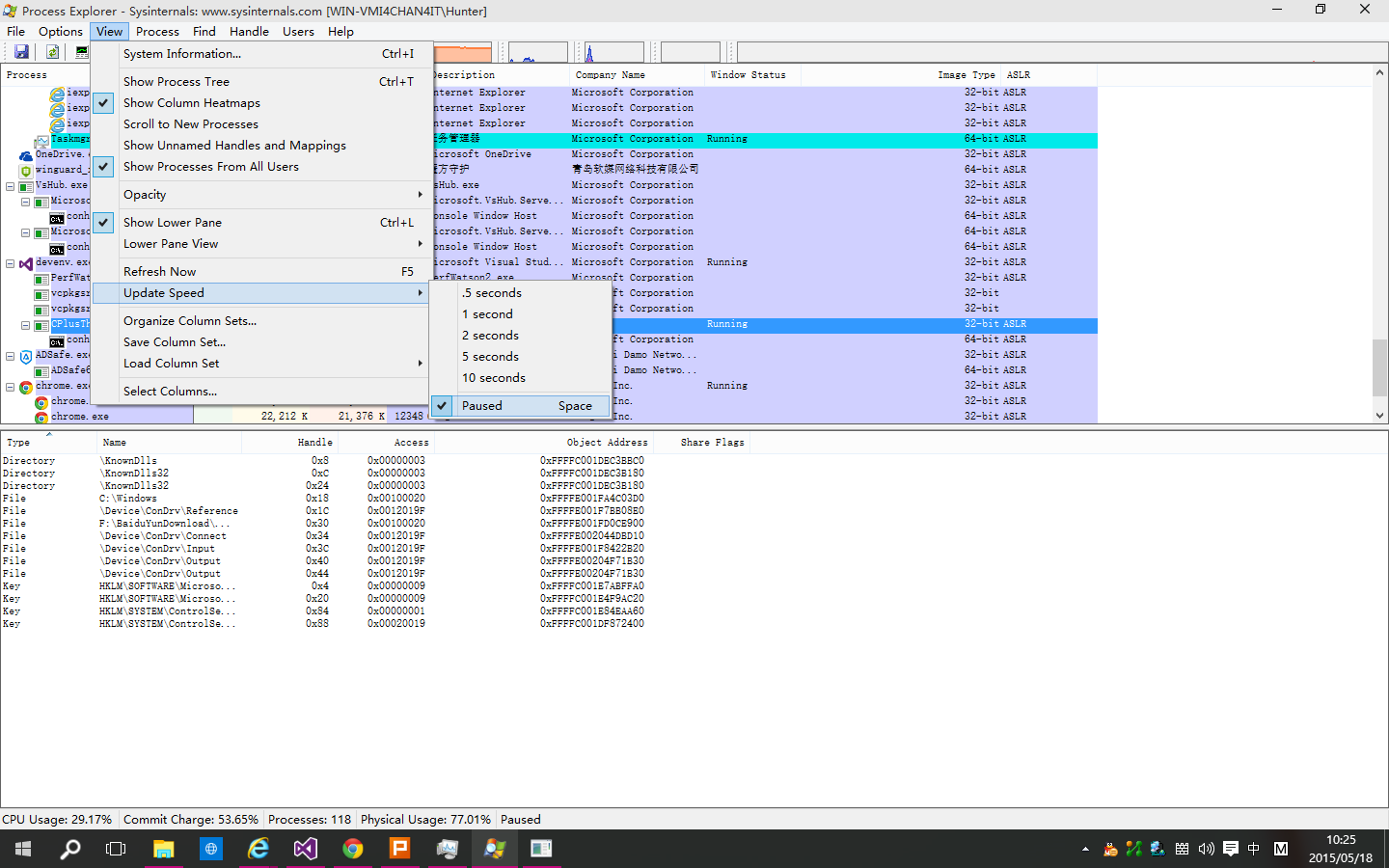Open Task Manager taskbar icon
Viewport: 1389px width, 868px height.
[x=447, y=849]
